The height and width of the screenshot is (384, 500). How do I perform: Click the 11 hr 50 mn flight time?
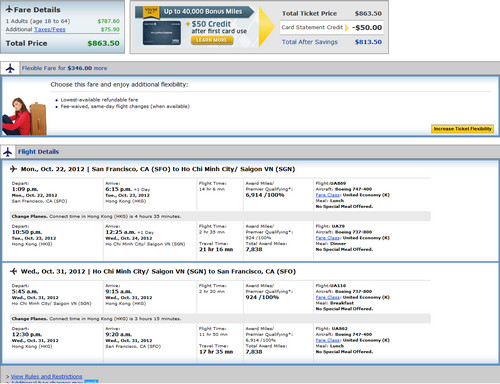click(x=213, y=334)
